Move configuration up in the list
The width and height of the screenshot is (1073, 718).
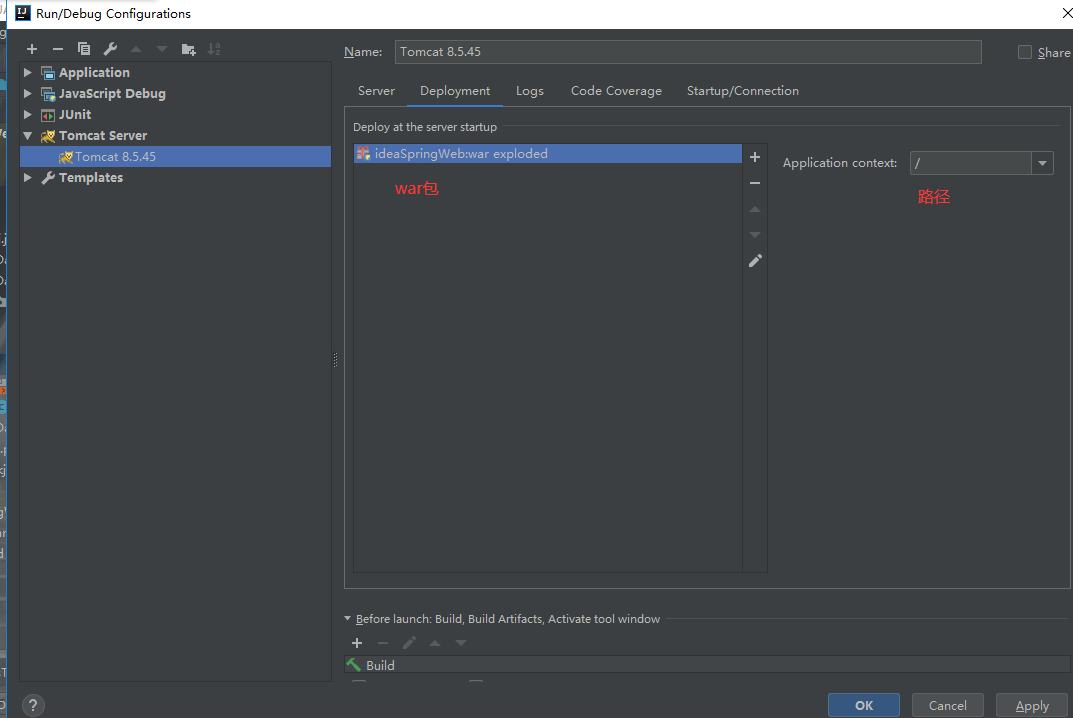coord(135,49)
